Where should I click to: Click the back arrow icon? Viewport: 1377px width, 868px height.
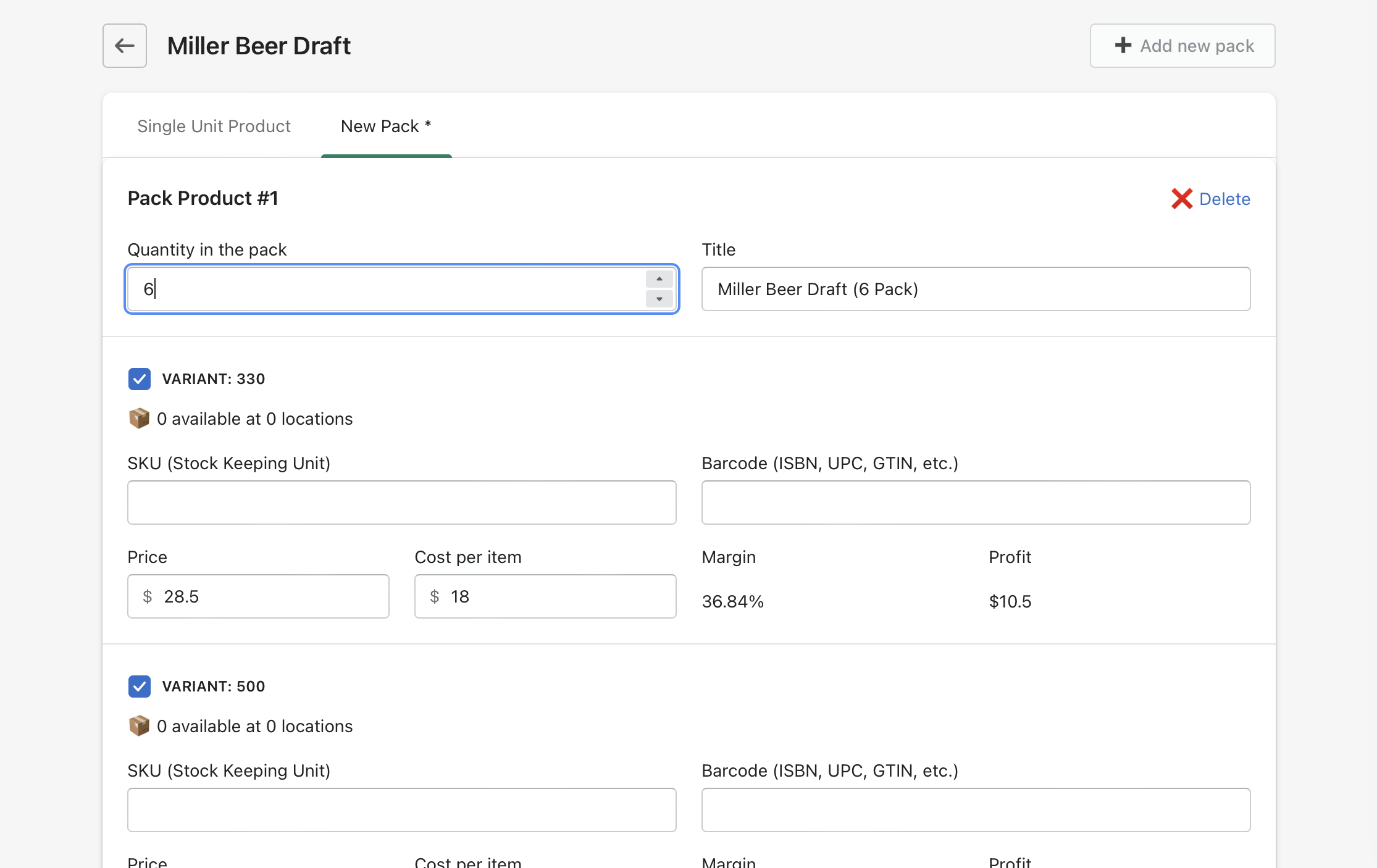tap(125, 46)
